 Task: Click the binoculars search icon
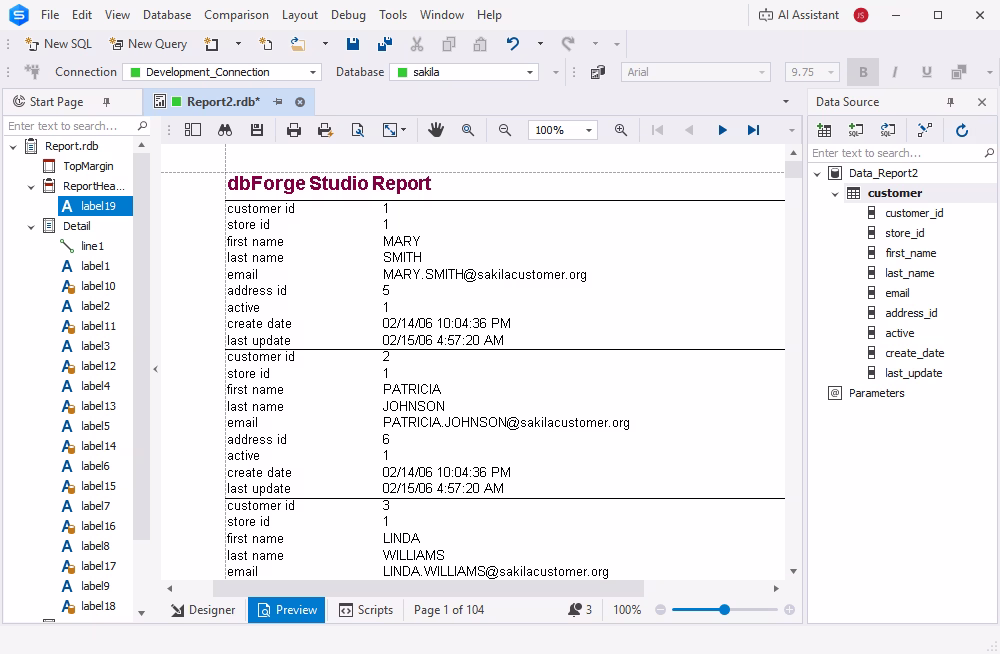224,130
